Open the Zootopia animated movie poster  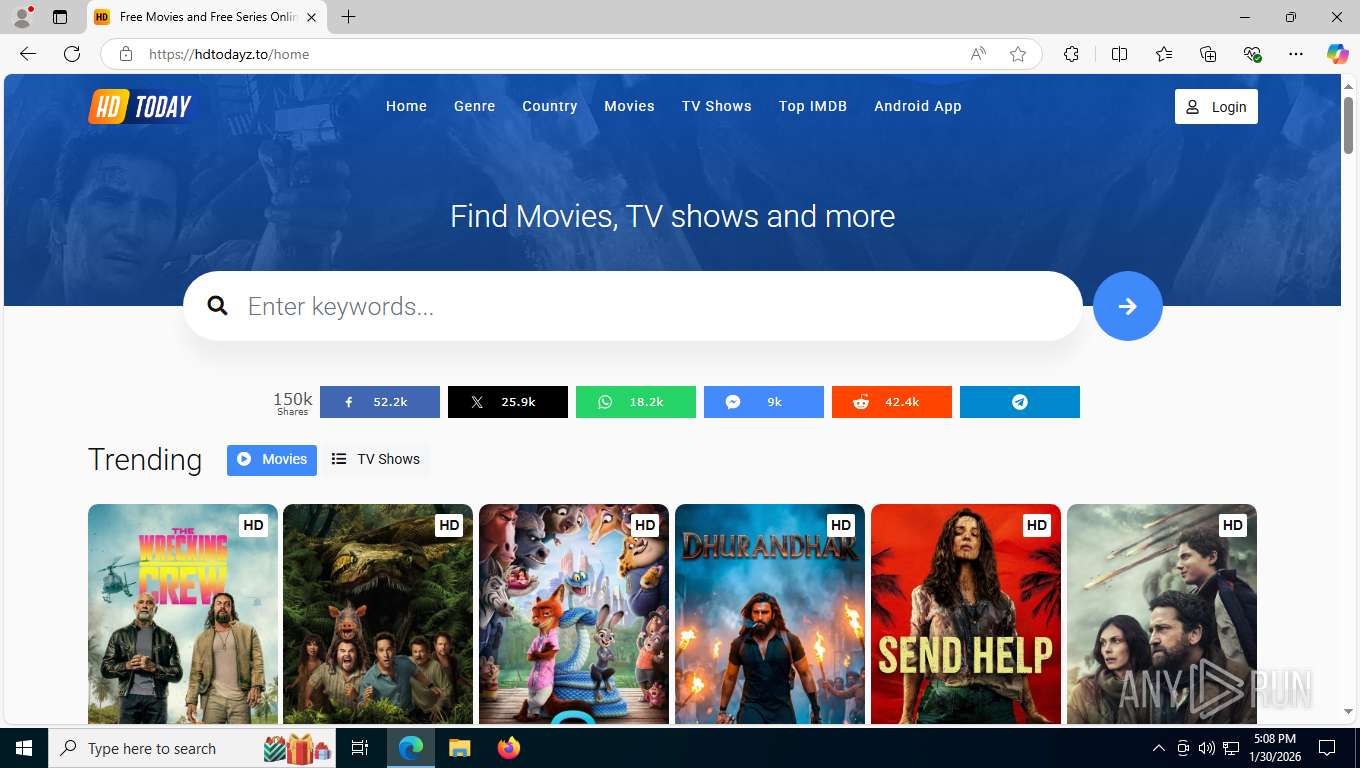click(x=574, y=614)
